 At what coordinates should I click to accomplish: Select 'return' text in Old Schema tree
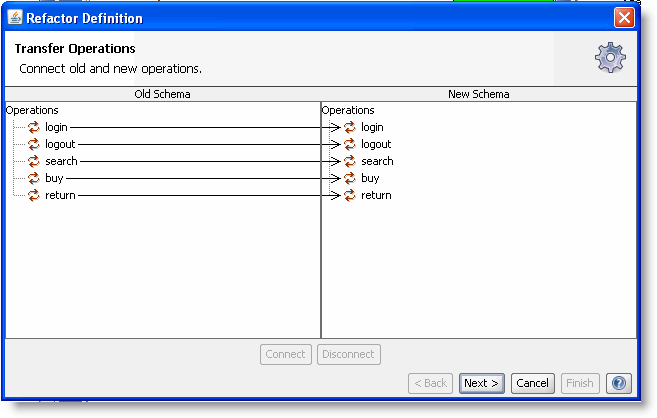pyautogui.click(x=60, y=195)
